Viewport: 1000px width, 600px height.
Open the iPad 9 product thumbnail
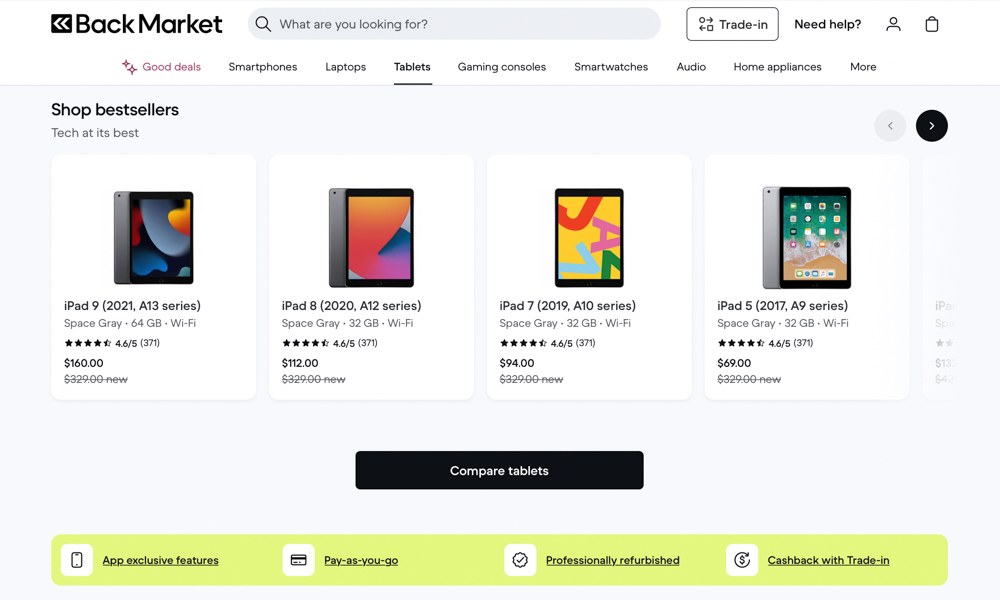[x=154, y=238]
